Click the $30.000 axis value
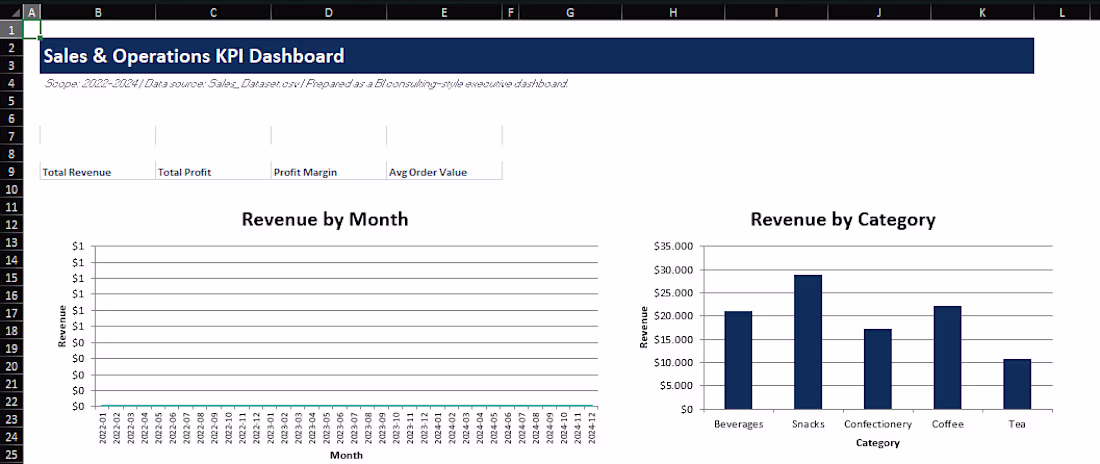This screenshot has height=464, width=1100. (x=673, y=270)
